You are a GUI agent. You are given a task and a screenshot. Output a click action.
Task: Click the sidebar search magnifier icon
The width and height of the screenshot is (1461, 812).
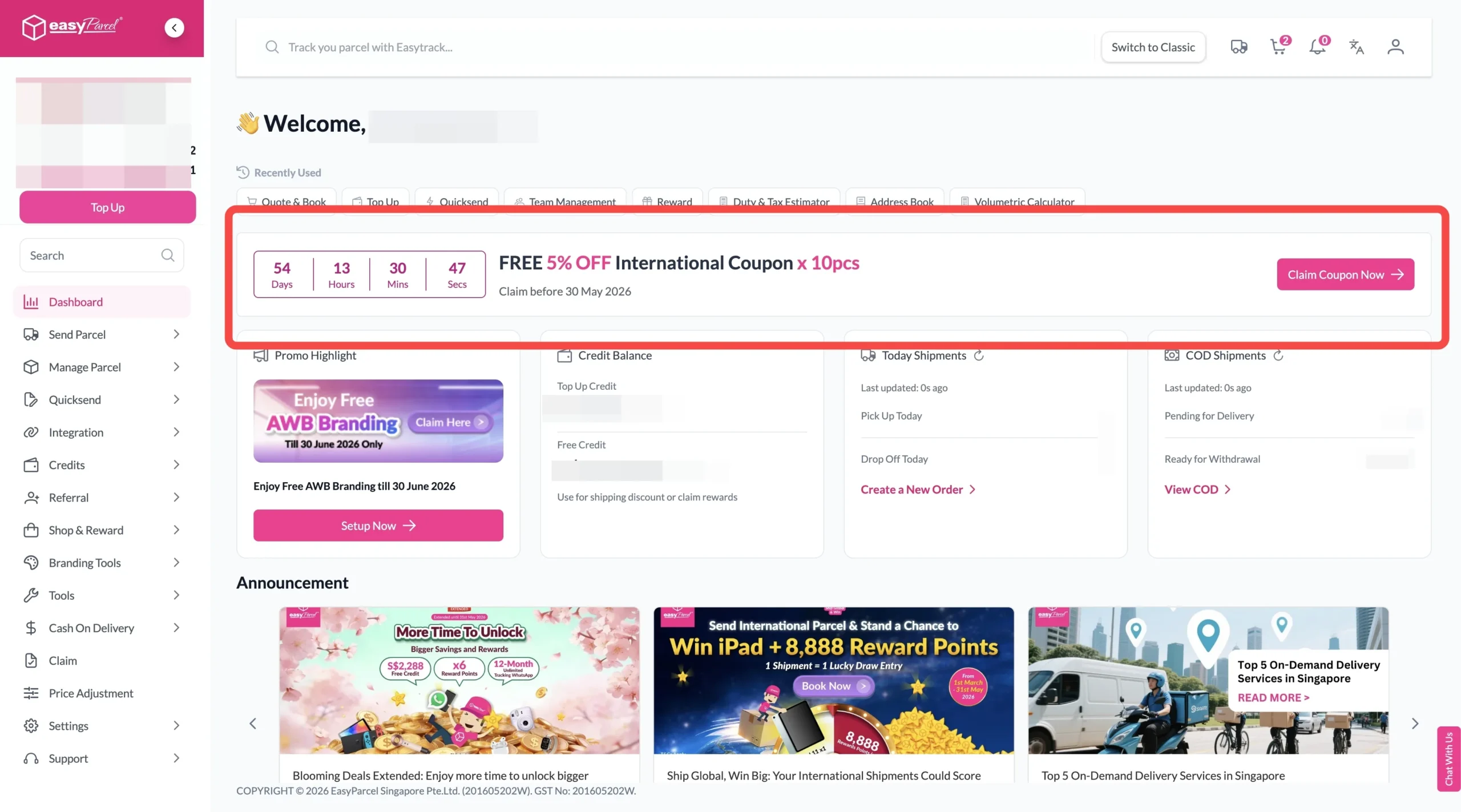[x=167, y=255]
